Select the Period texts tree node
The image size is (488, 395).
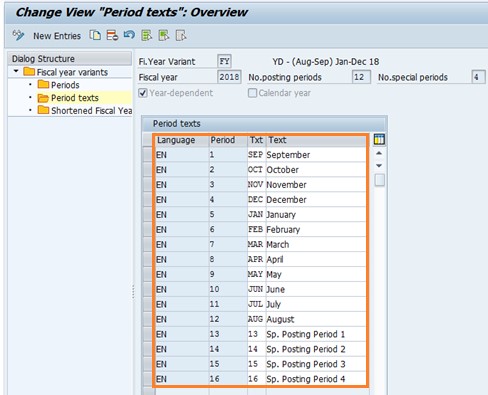(x=75, y=98)
